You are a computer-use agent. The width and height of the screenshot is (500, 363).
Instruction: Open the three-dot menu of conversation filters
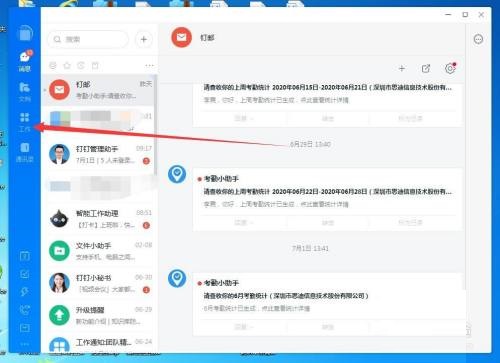[x=149, y=65]
